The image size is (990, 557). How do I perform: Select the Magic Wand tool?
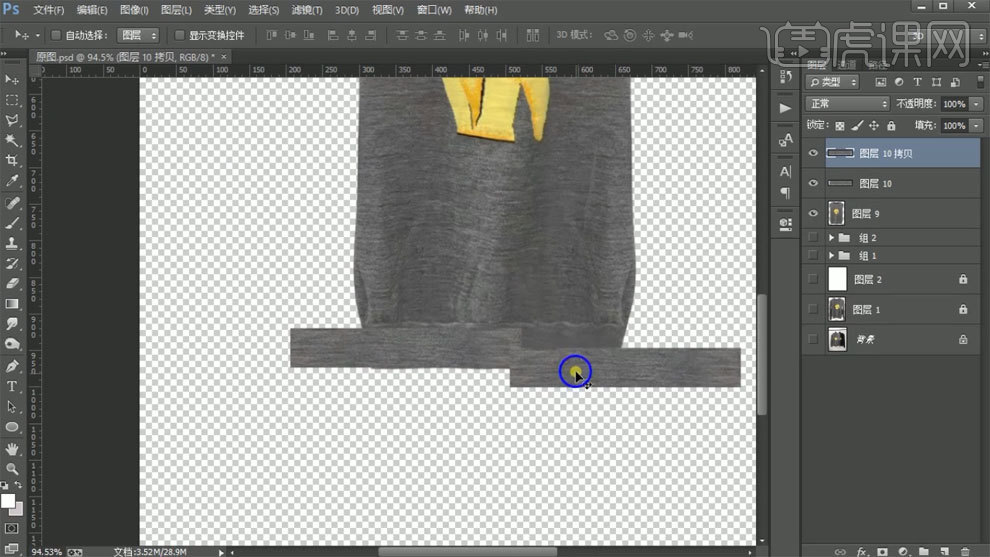(11, 140)
